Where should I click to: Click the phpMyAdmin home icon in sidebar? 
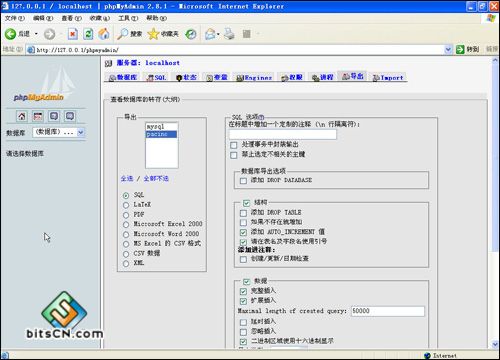22,116
